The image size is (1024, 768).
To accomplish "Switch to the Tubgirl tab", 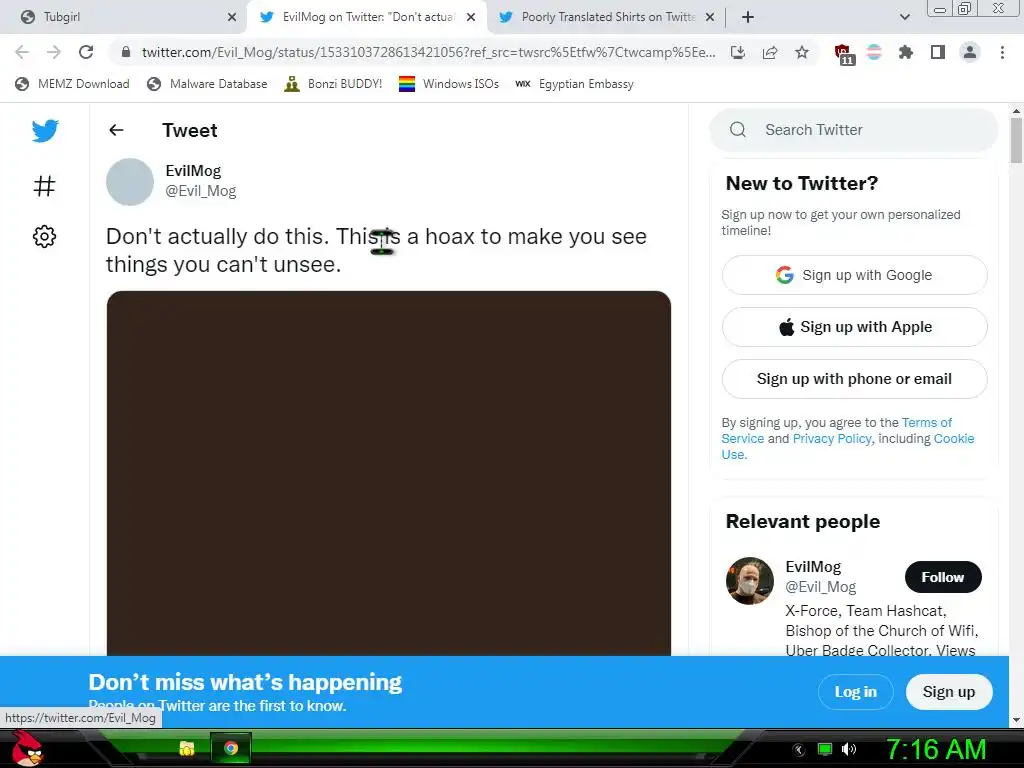I will pos(124,17).
